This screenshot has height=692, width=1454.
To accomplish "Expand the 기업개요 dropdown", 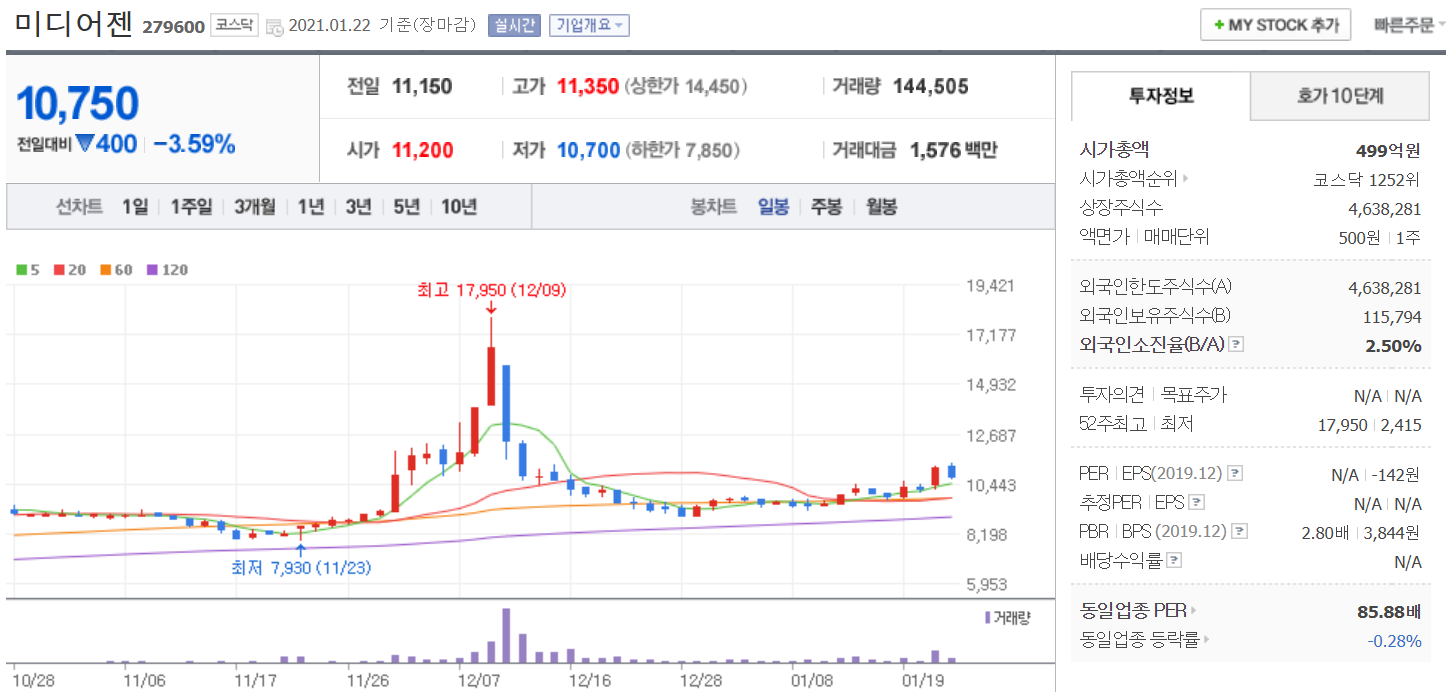I will [x=589, y=26].
